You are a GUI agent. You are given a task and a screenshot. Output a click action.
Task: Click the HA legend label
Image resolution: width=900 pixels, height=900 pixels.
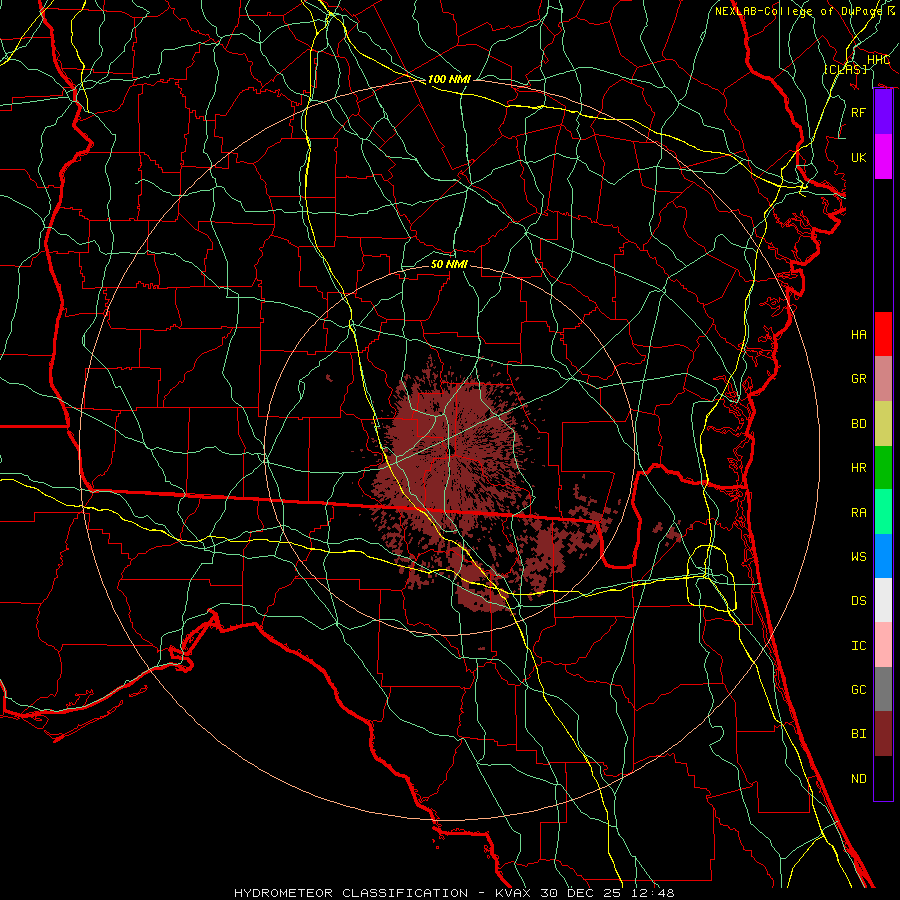pyautogui.click(x=859, y=334)
